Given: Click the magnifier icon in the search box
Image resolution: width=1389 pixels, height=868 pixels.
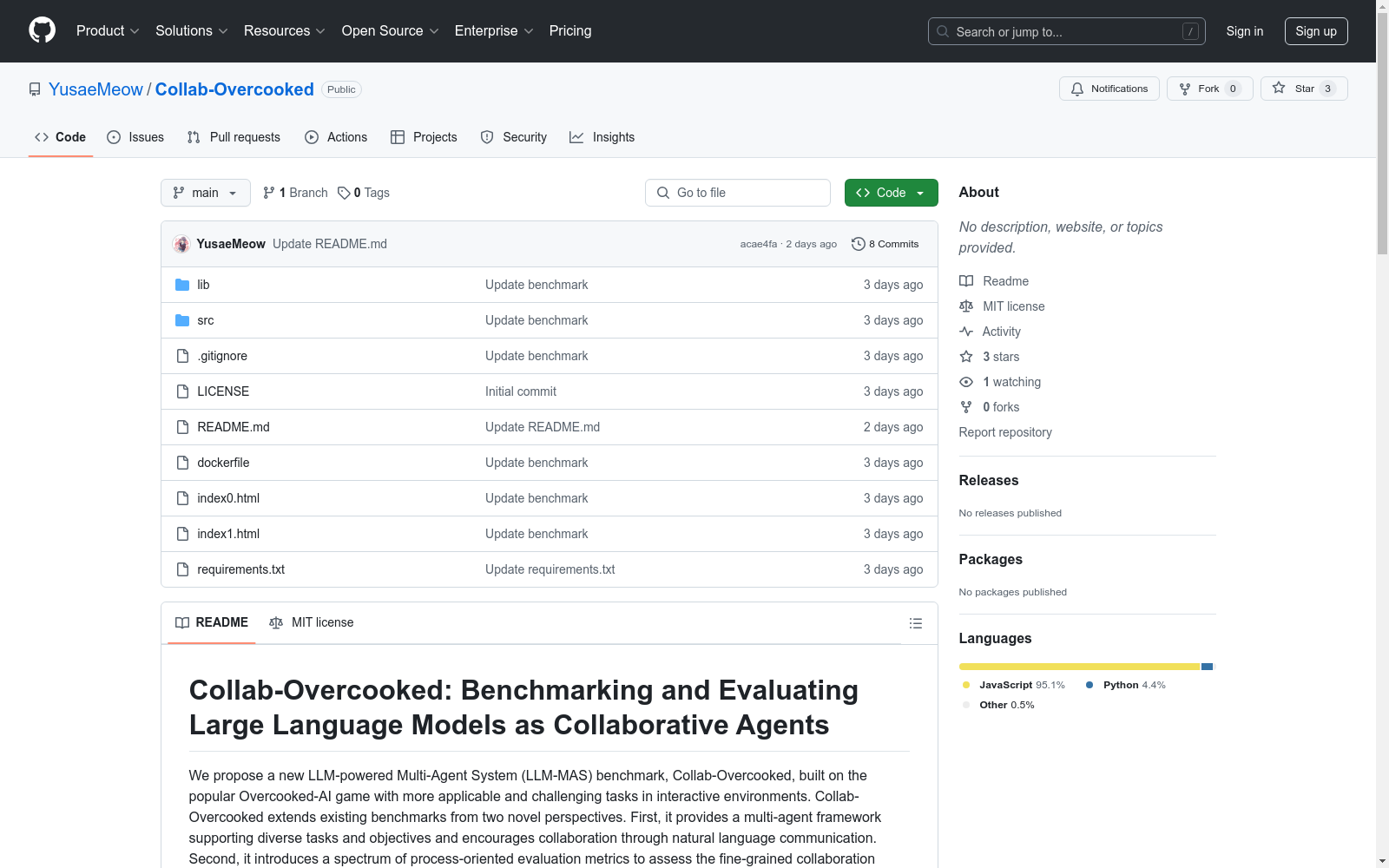Looking at the screenshot, I should [x=943, y=31].
